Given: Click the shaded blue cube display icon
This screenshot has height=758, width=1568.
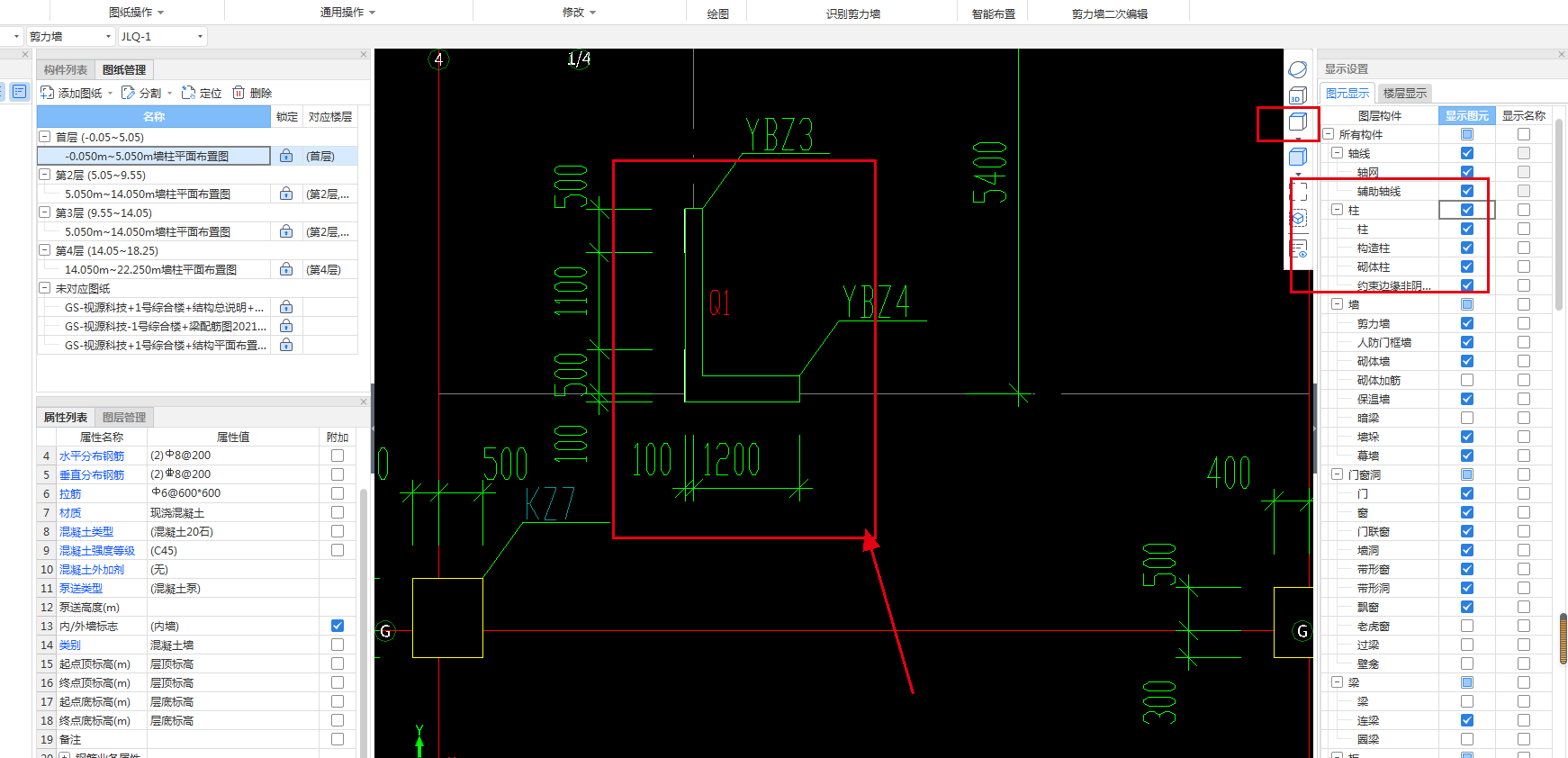Looking at the screenshot, I should pos(1297,157).
